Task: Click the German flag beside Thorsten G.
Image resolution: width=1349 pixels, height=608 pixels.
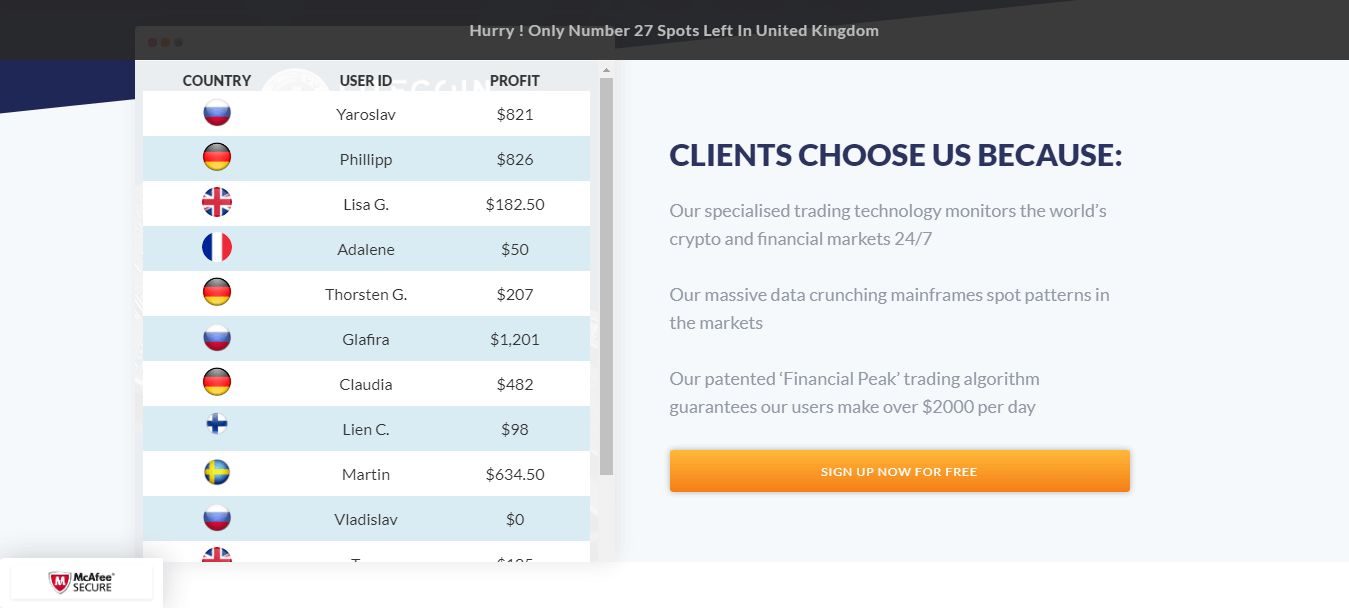Action: 217,293
